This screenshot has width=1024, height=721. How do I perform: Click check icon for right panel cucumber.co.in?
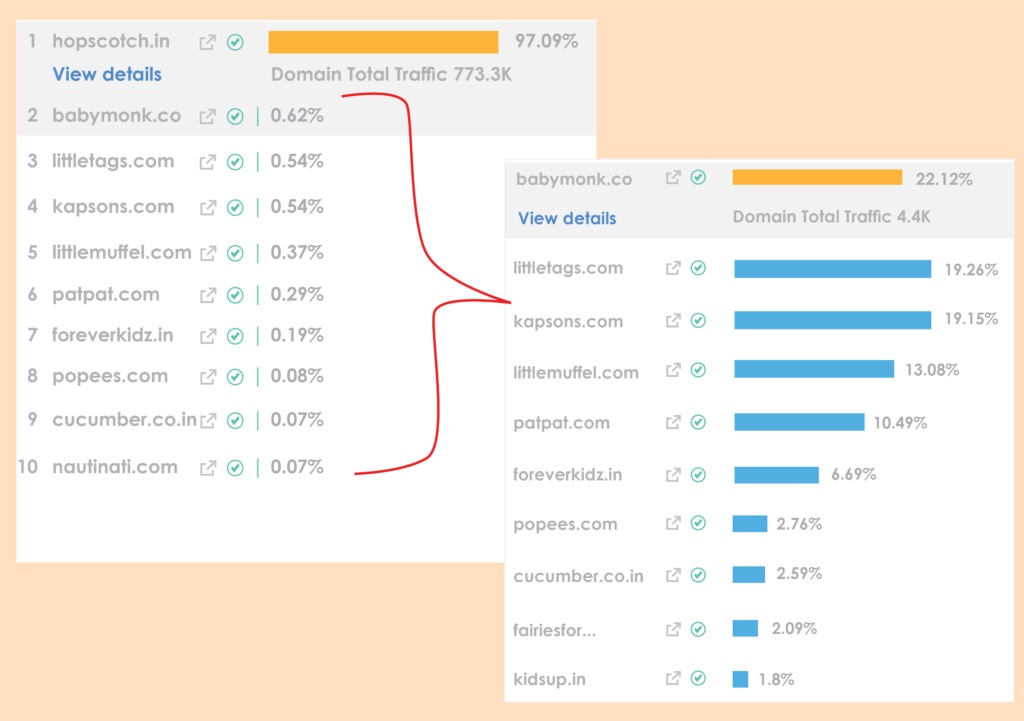click(698, 575)
